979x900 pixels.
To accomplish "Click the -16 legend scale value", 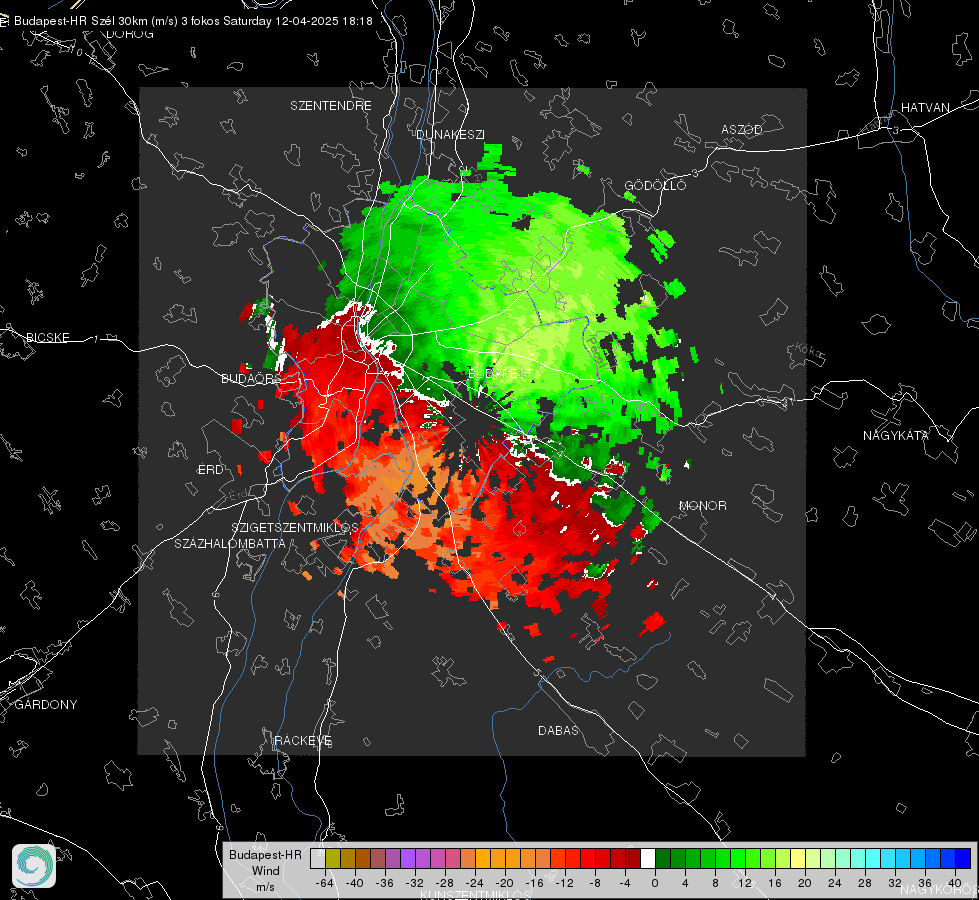I will (534, 883).
